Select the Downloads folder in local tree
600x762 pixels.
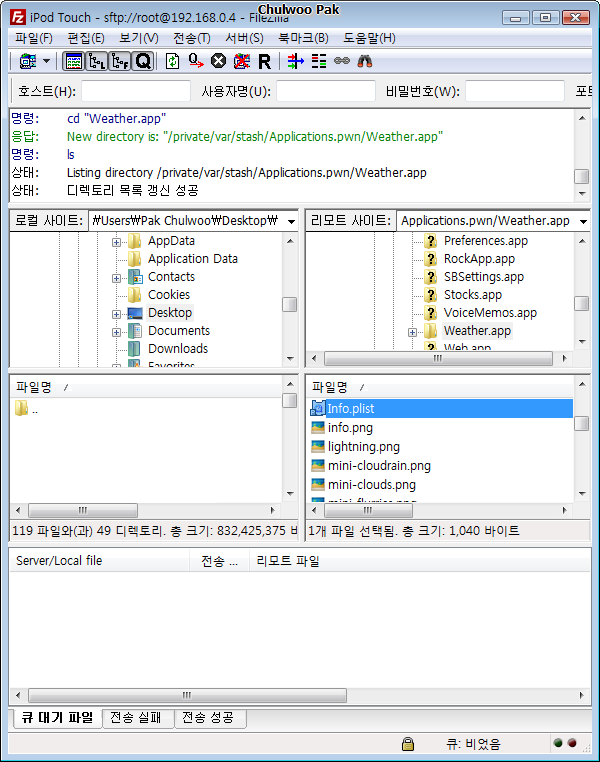click(178, 348)
